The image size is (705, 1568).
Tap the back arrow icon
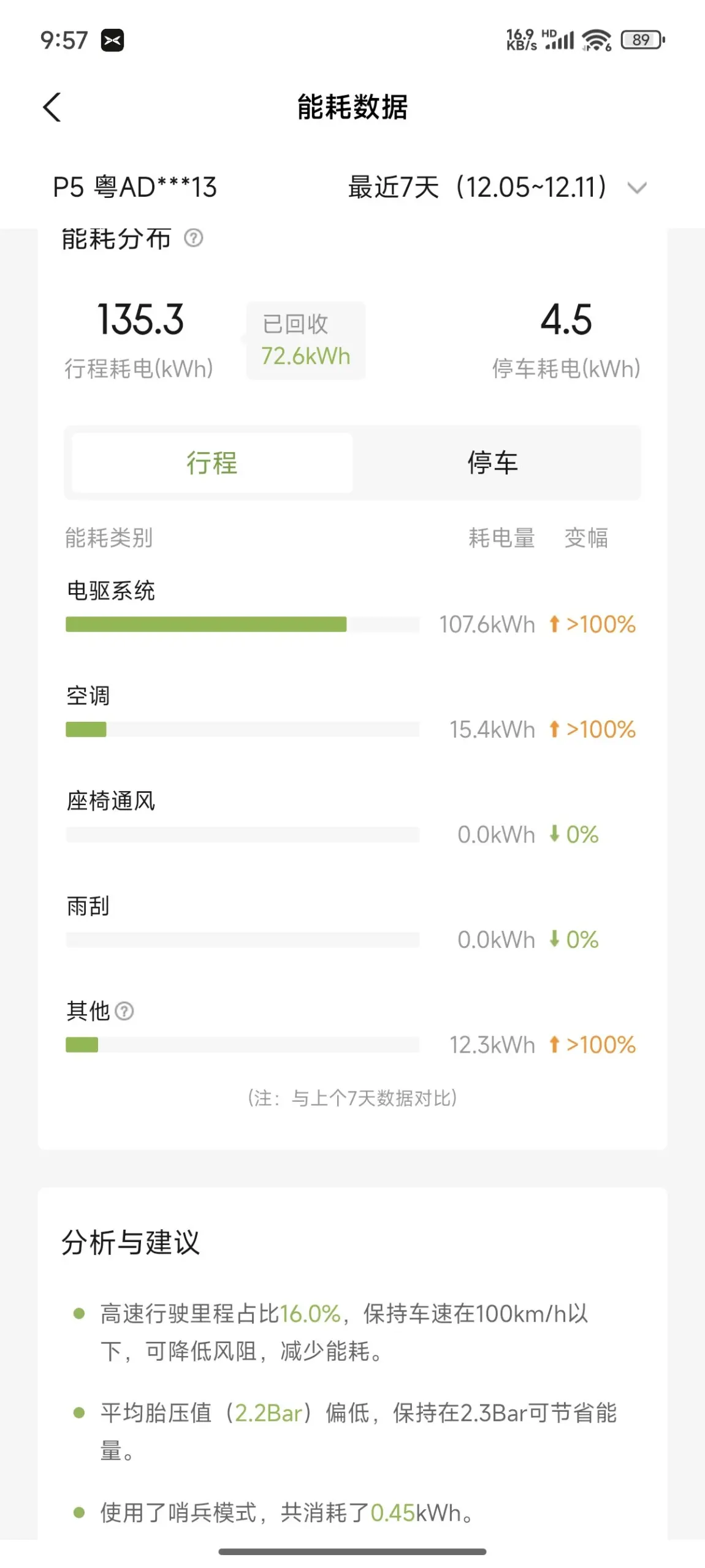[52, 108]
